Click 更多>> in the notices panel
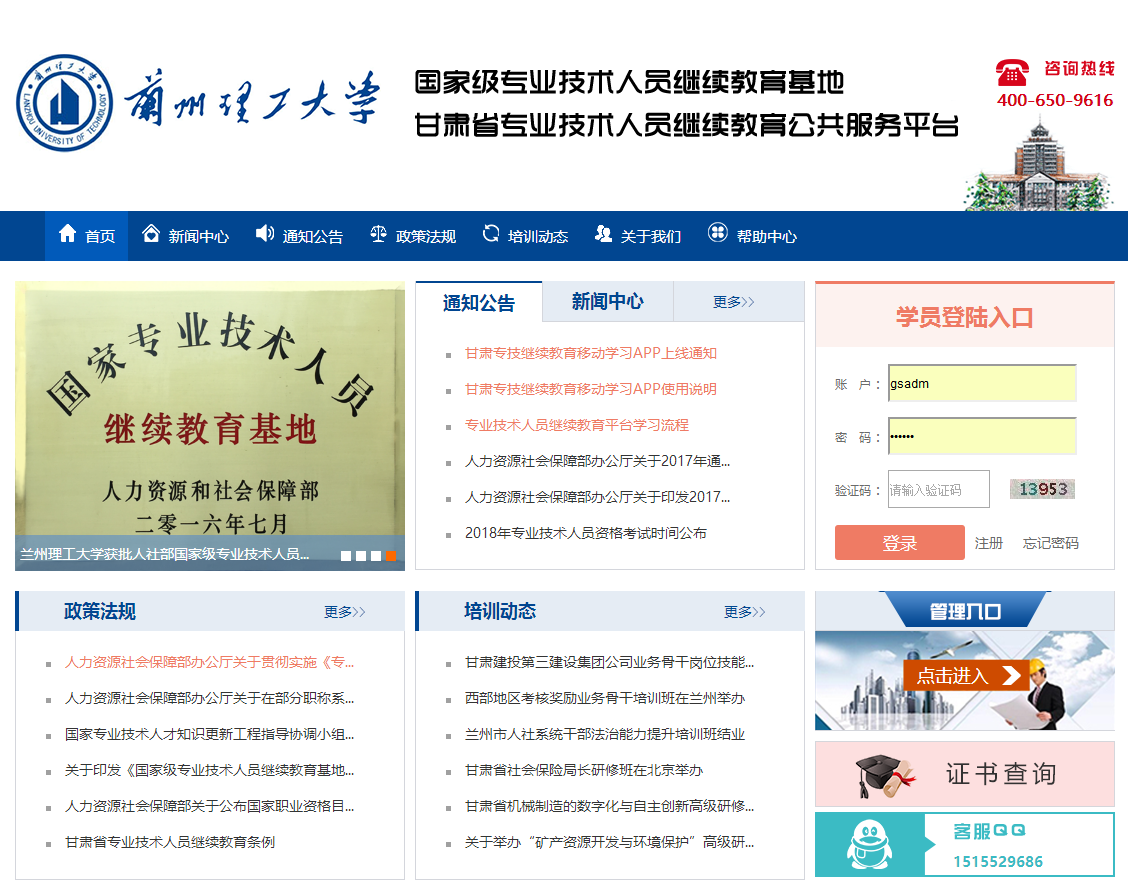 (734, 302)
